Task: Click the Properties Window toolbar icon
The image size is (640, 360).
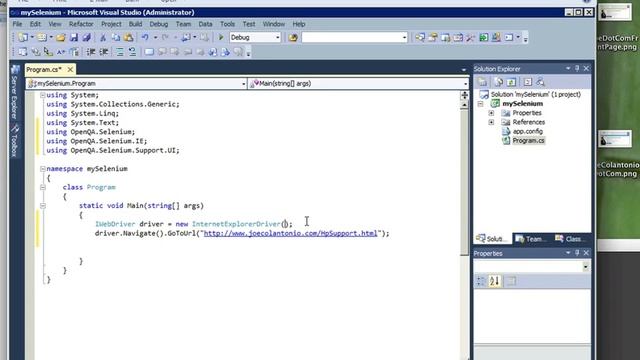Action: 433,38
